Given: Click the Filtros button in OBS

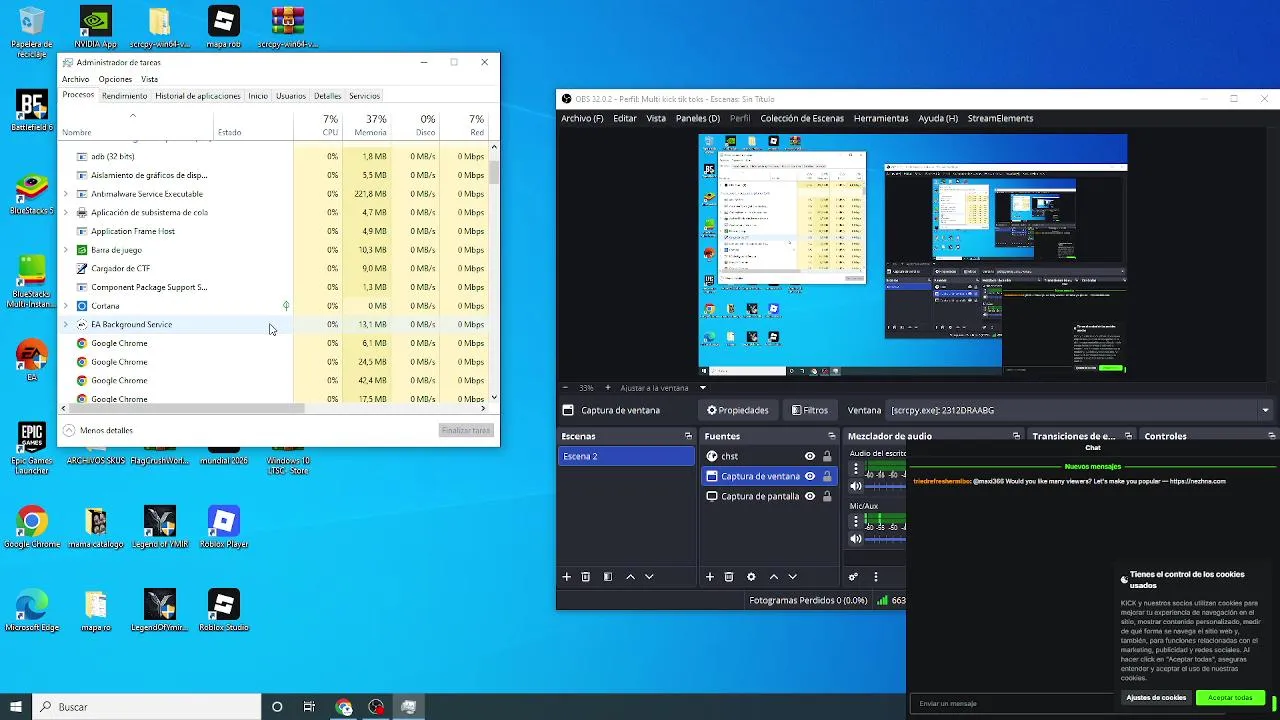Looking at the screenshot, I should (x=810, y=410).
